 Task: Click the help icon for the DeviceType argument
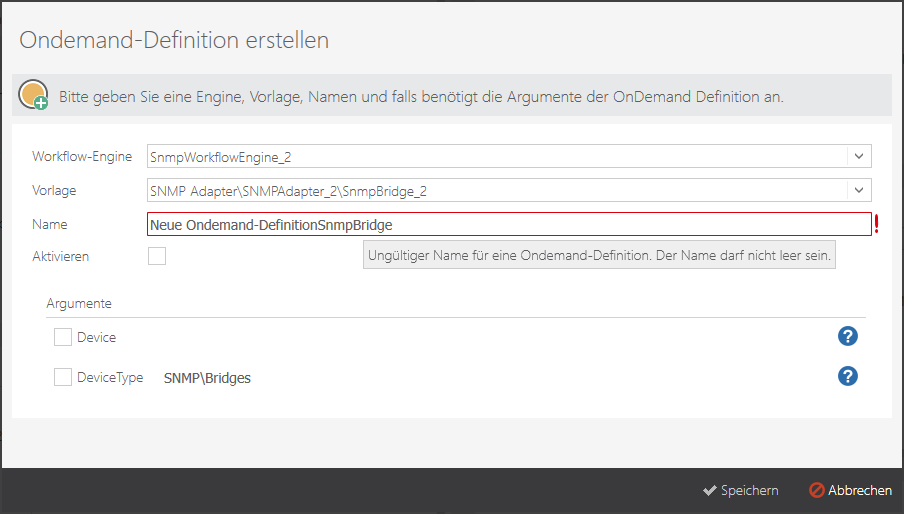[x=848, y=376]
